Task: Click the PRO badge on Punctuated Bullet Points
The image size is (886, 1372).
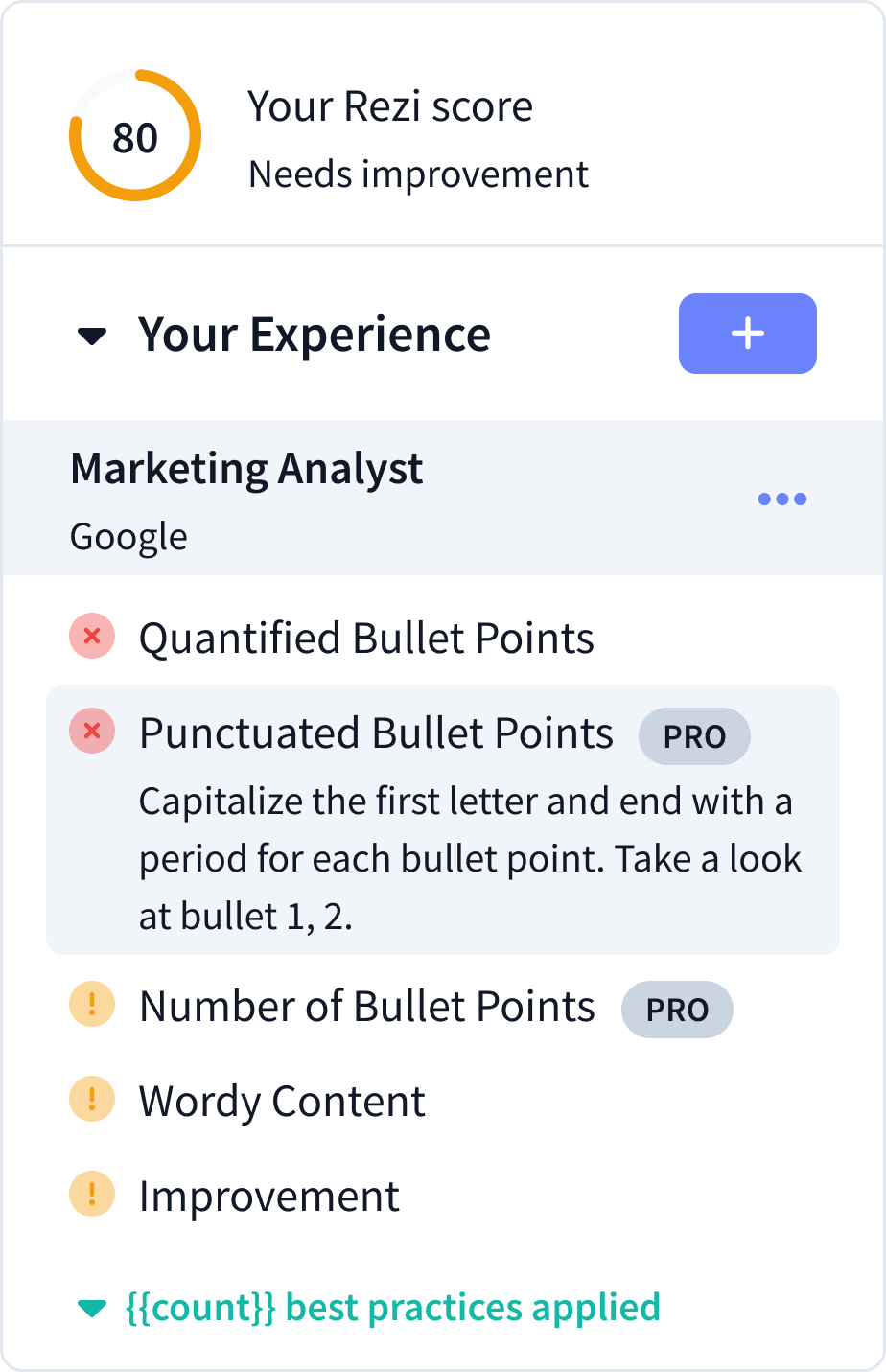Action: coord(694,736)
